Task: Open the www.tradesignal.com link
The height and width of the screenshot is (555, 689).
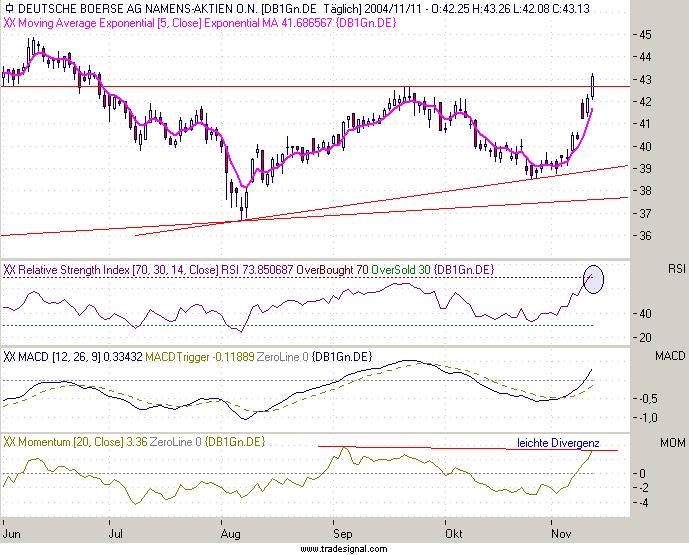Action: tap(344, 548)
